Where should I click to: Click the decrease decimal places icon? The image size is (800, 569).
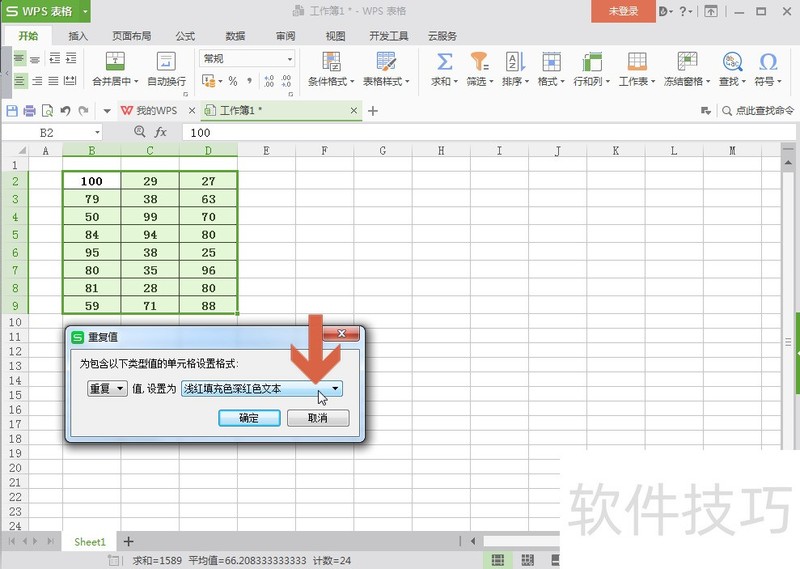pyautogui.click(x=286, y=81)
